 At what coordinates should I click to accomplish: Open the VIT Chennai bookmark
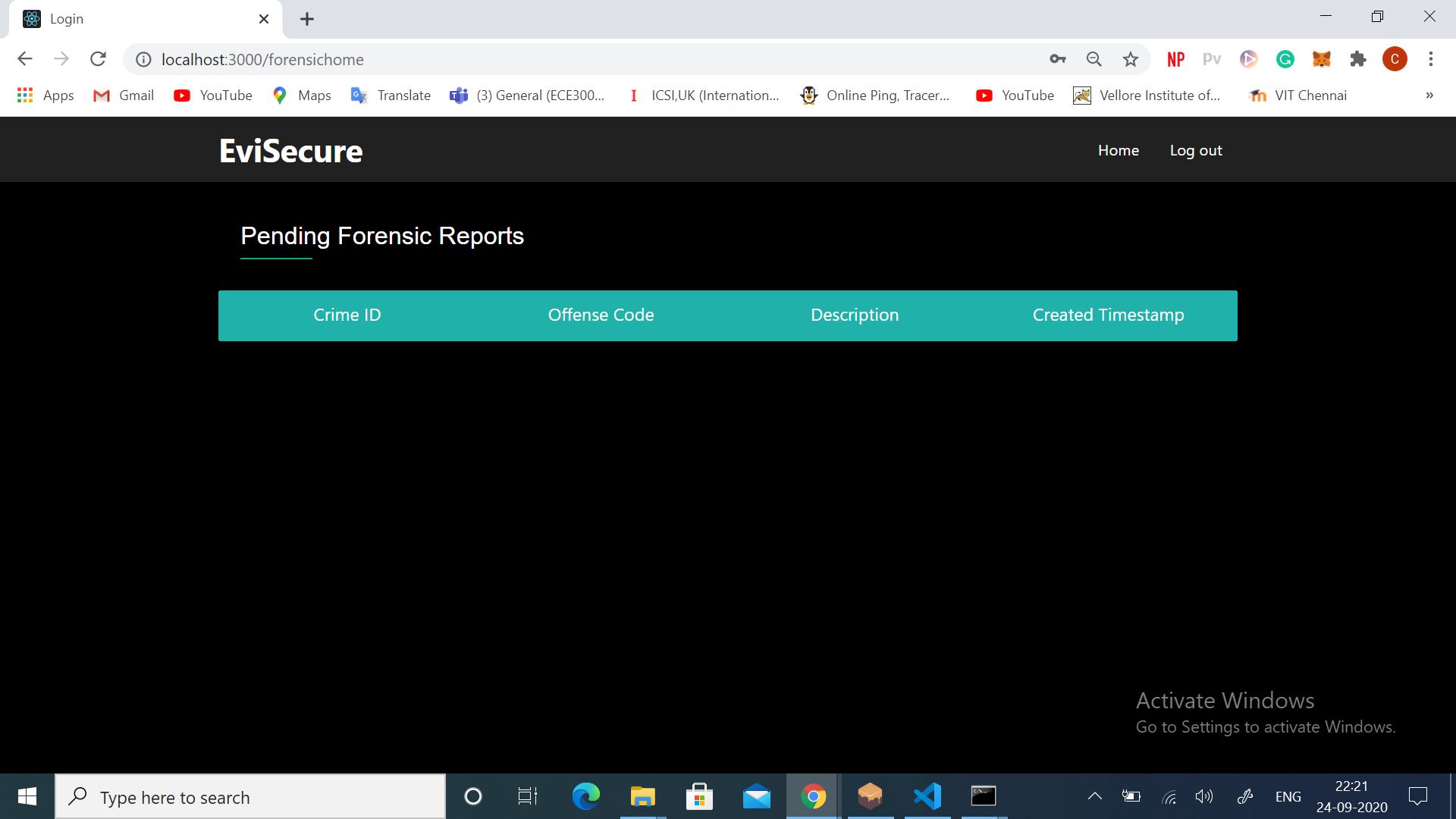[x=1298, y=96]
